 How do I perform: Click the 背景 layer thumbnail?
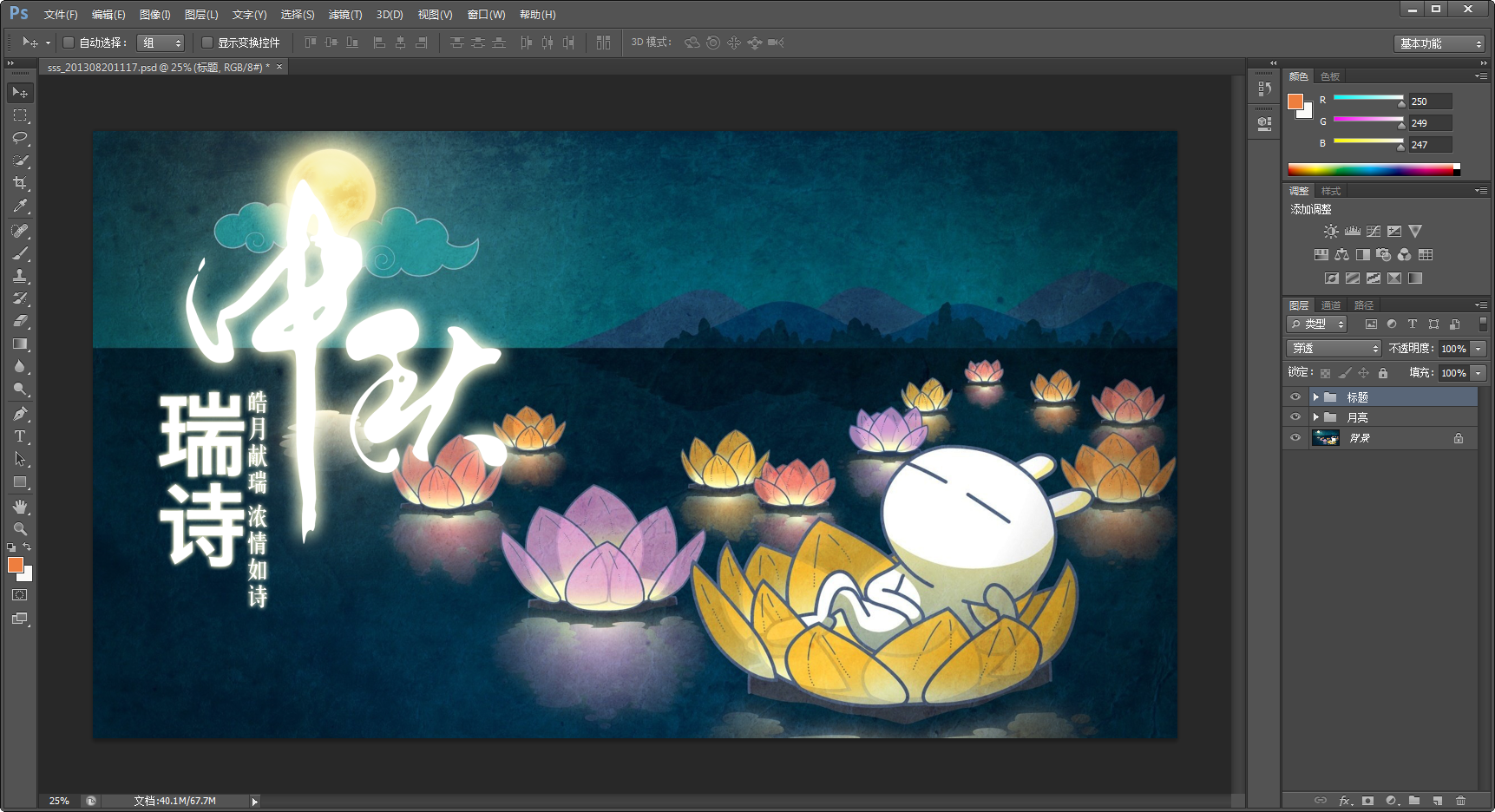point(1326,438)
